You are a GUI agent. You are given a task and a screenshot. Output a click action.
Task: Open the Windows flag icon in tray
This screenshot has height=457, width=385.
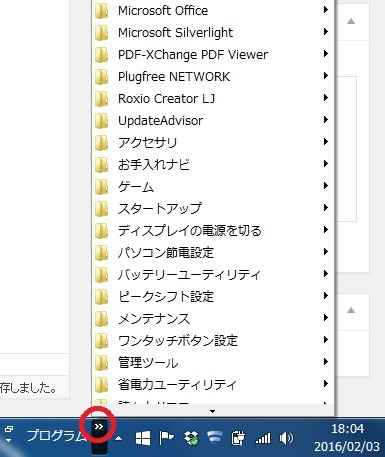(x=143, y=438)
